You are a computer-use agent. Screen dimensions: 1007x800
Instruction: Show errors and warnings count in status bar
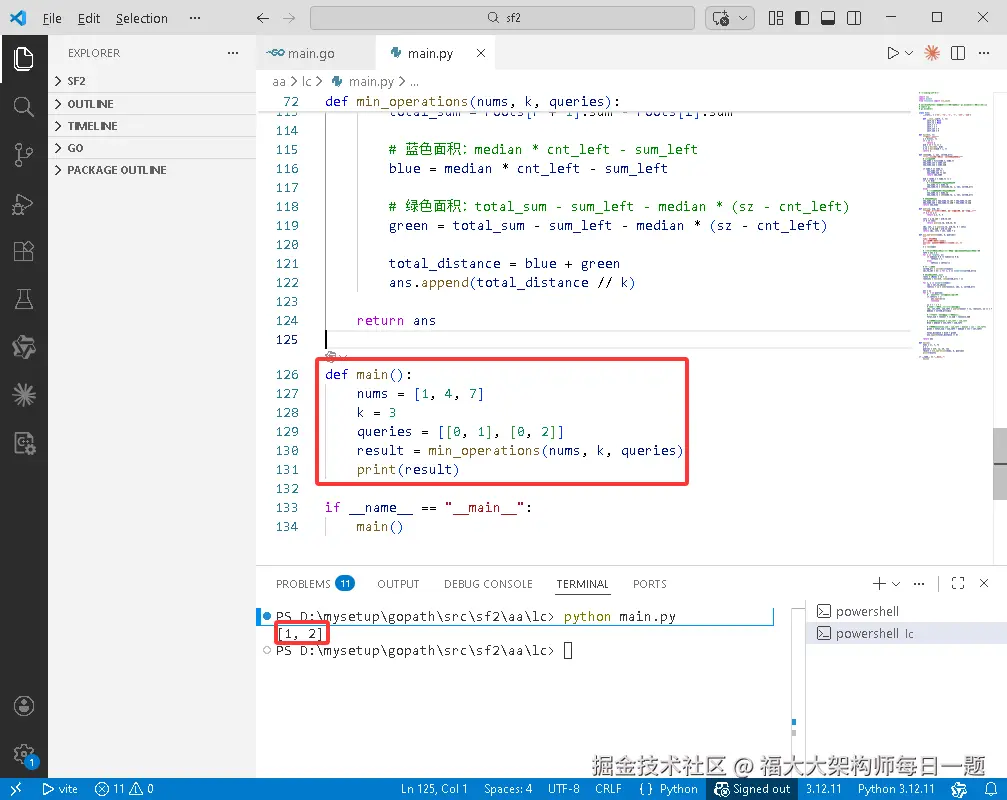coord(125,788)
